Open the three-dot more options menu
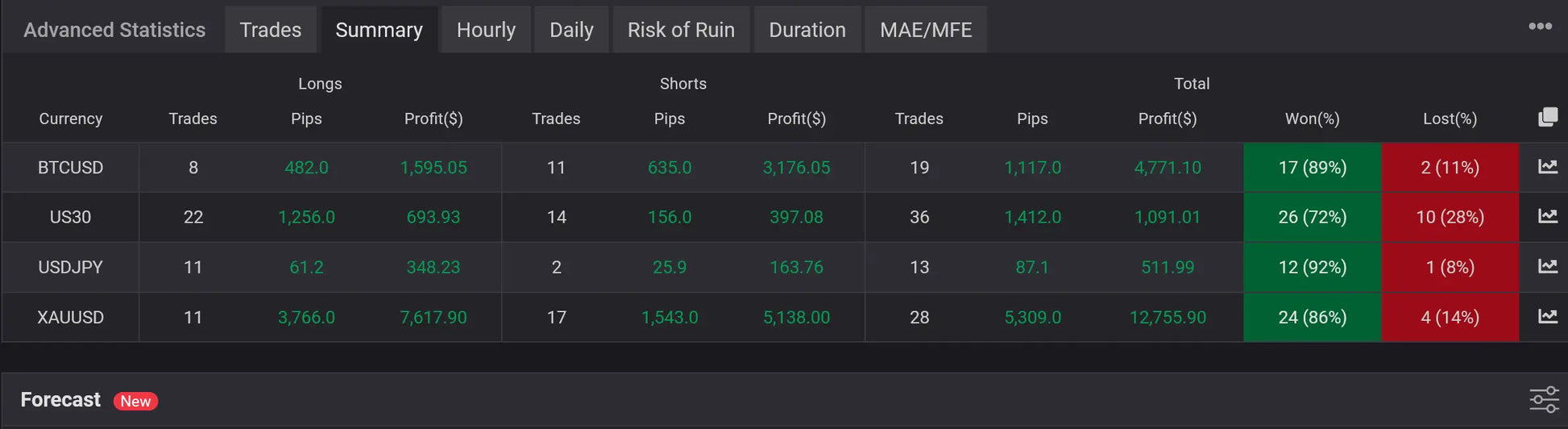The width and height of the screenshot is (1568, 429). tap(1540, 27)
